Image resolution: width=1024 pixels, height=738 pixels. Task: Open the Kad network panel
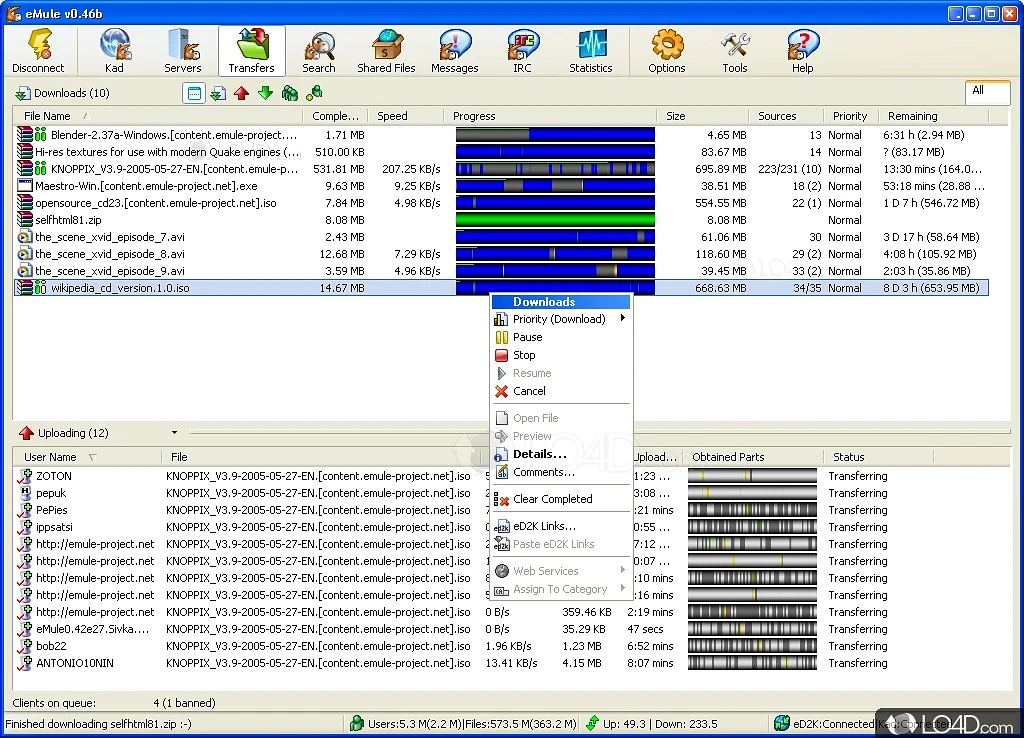(115, 50)
